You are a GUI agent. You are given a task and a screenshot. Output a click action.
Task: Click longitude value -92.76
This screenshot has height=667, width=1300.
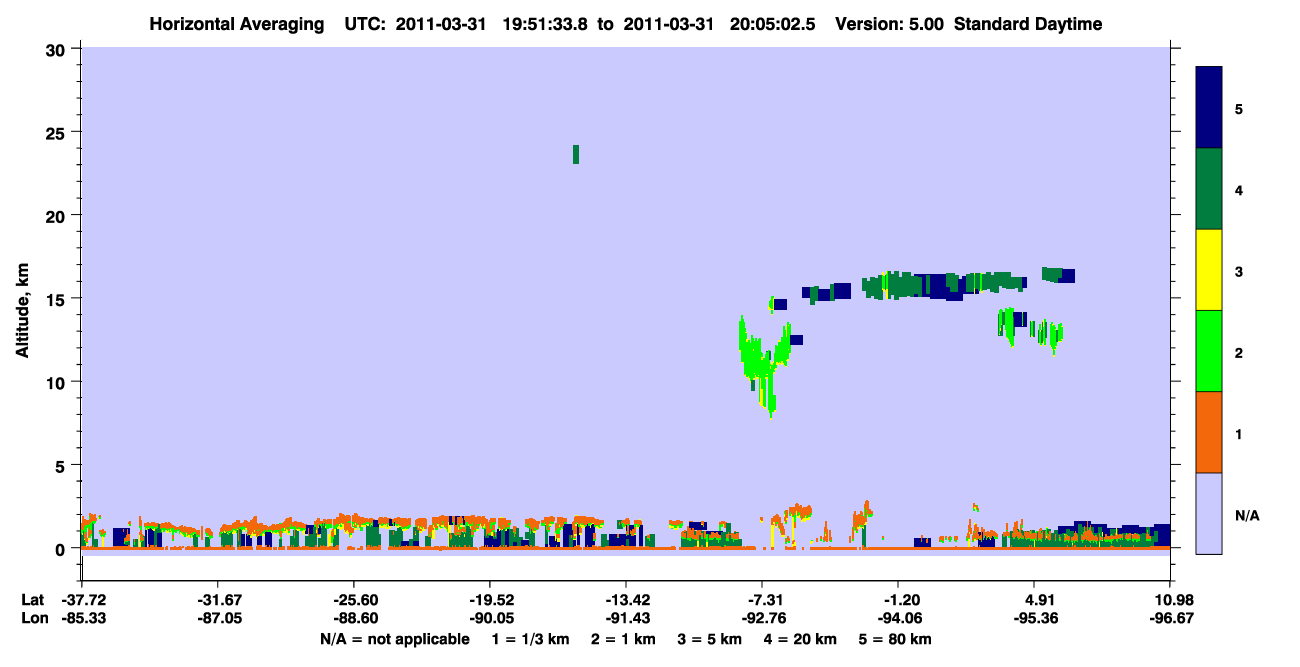(x=762, y=619)
